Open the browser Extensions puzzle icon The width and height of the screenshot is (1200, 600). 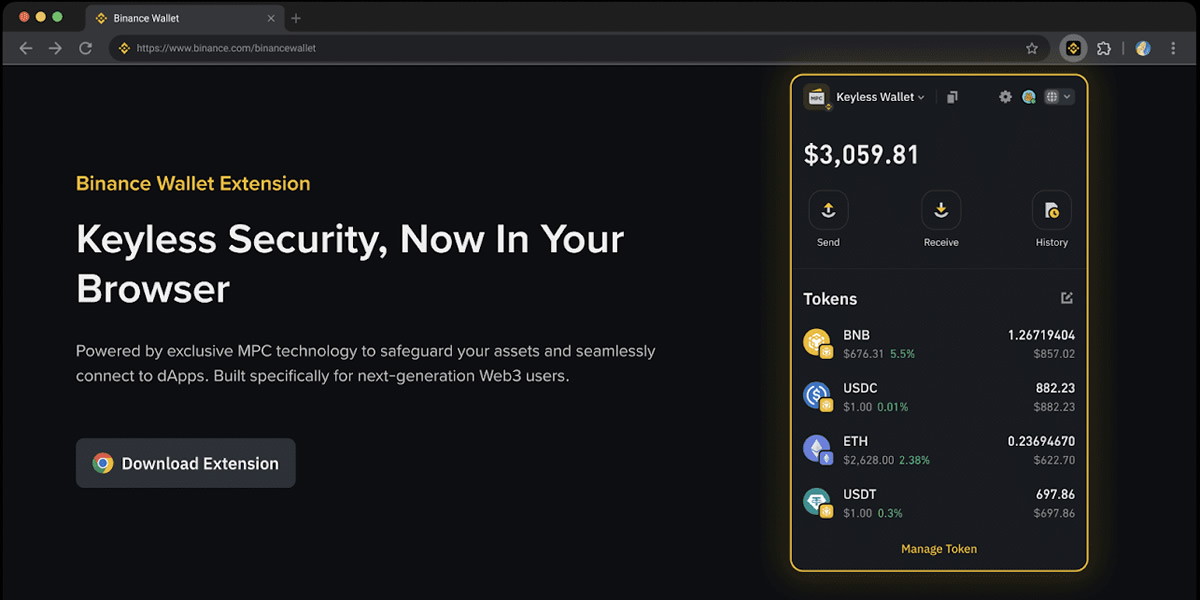click(1104, 48)
